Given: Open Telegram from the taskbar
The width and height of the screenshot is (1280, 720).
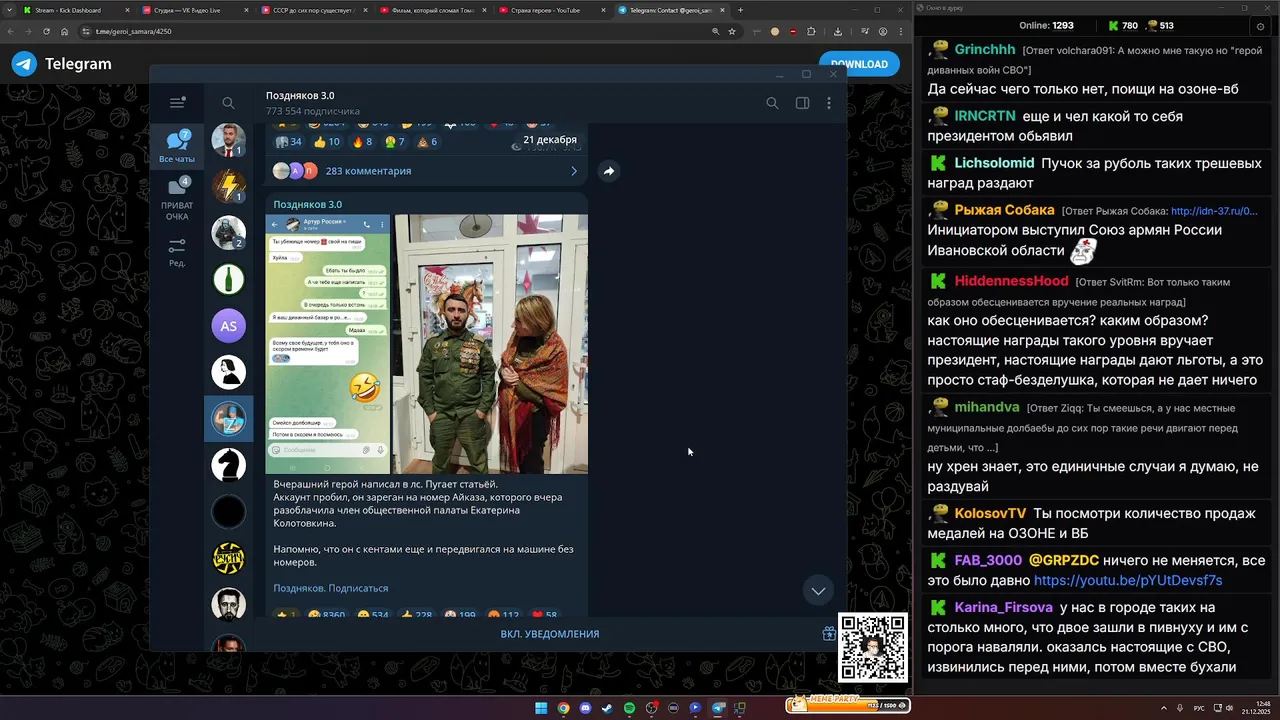Looking at the screenshot, I should point(717,708).
